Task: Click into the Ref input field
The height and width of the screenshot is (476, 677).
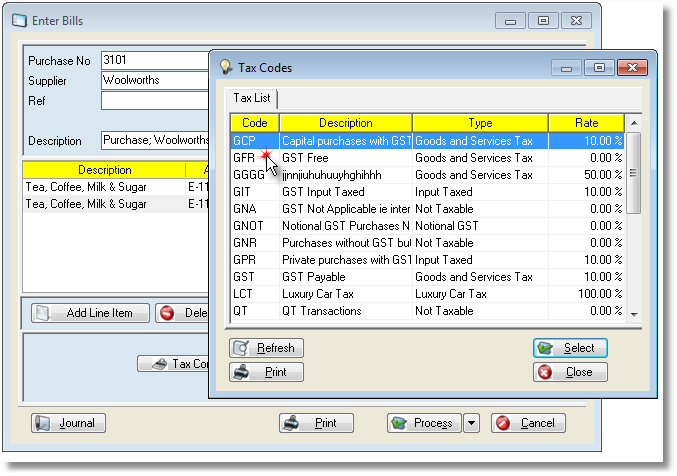Action: click(x=155, y=101)
